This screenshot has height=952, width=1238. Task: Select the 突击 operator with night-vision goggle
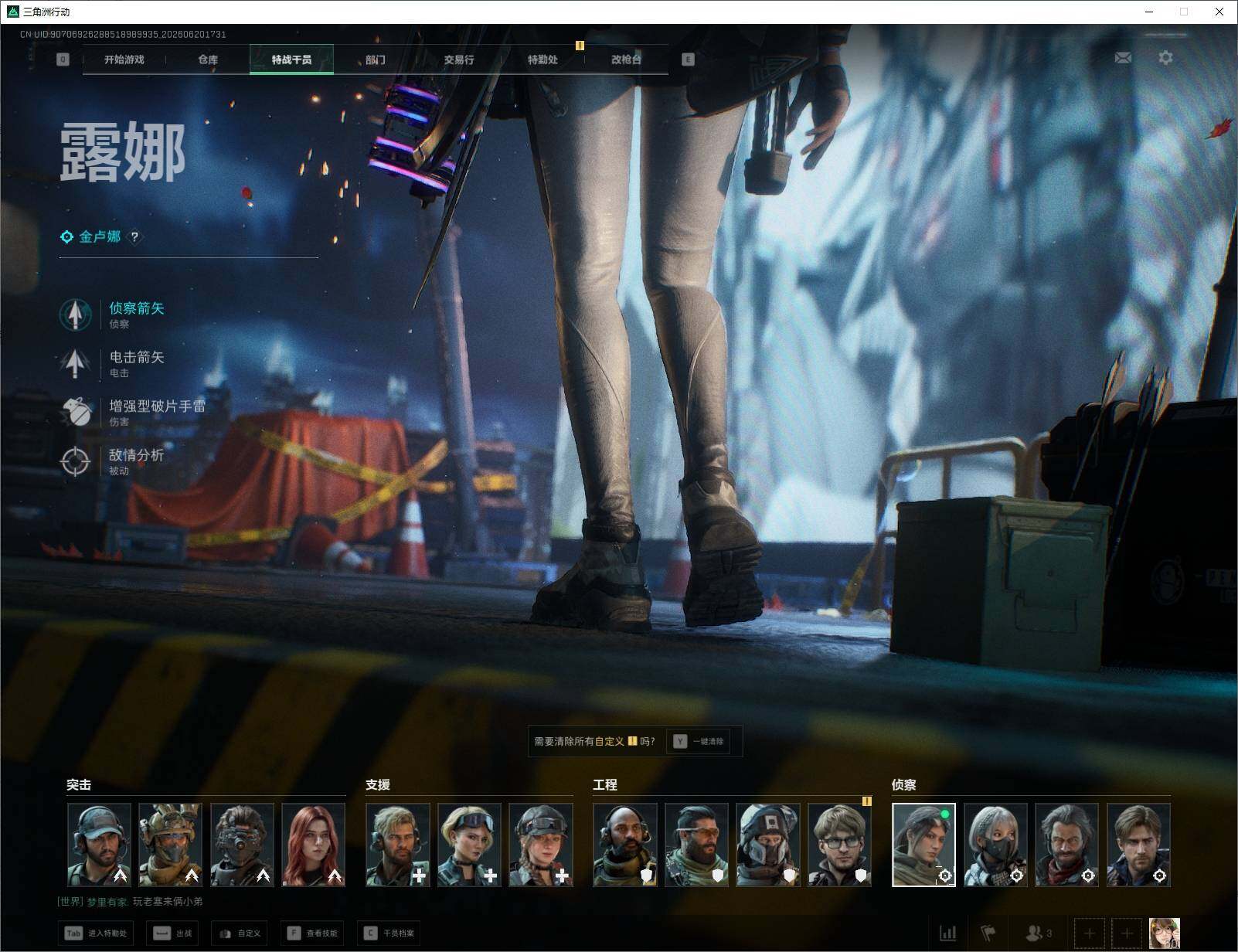242,845
